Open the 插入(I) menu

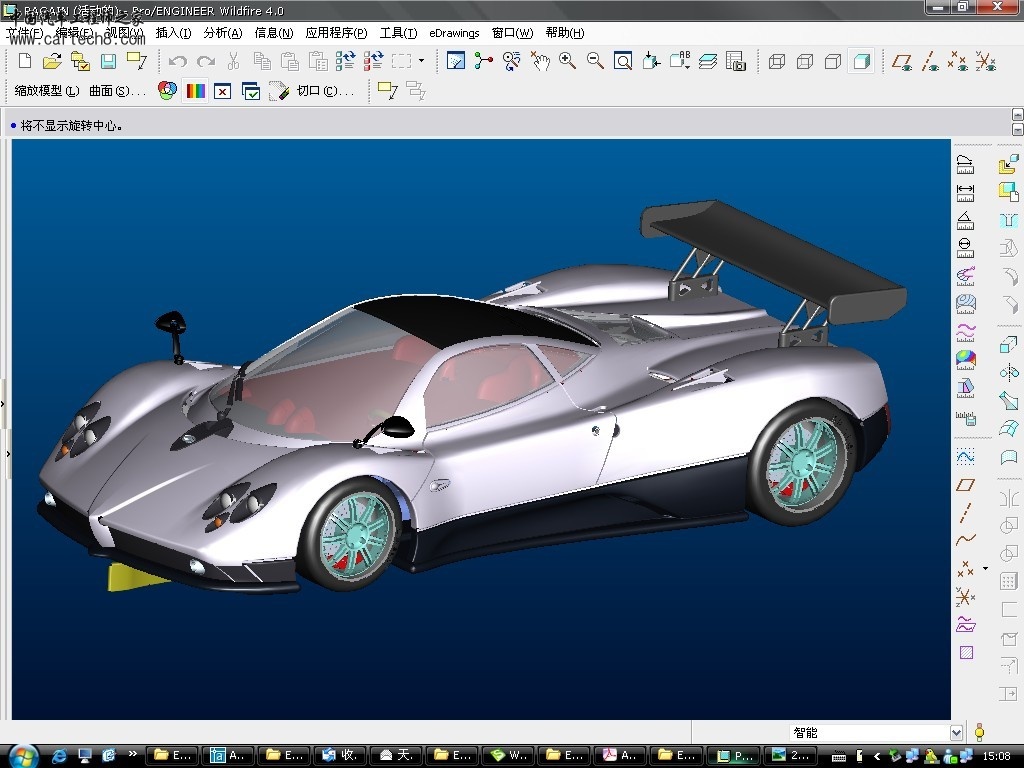tap(173, 33)
